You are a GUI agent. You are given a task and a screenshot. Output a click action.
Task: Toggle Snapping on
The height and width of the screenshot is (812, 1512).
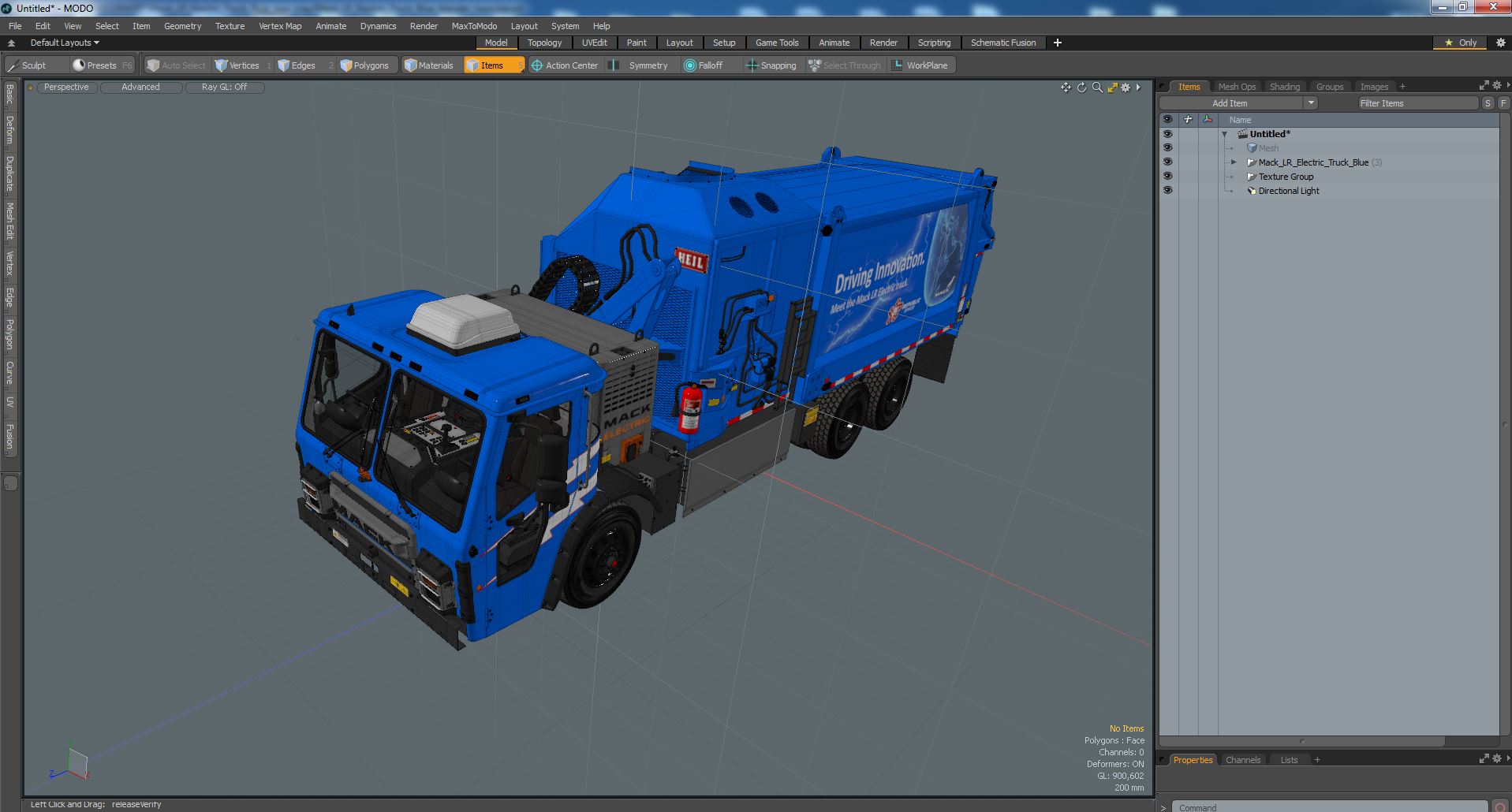tap(771, 65)
